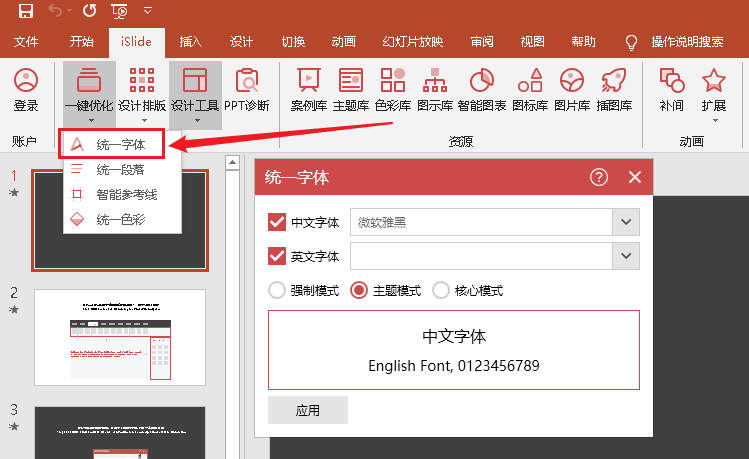
Task: Open the 图片库 picture library
Action: (x=572, y=89)
